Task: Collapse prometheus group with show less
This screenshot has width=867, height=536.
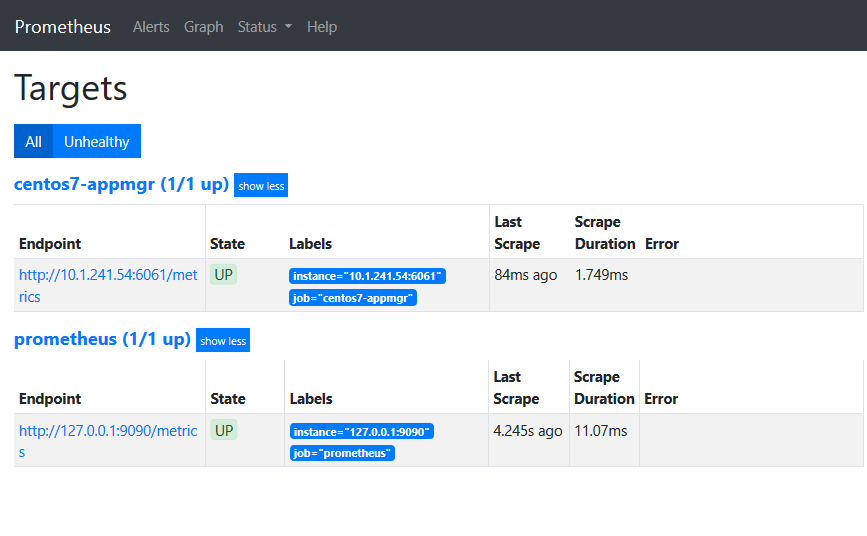Action: pyautogui.click(x=223, y=340)
